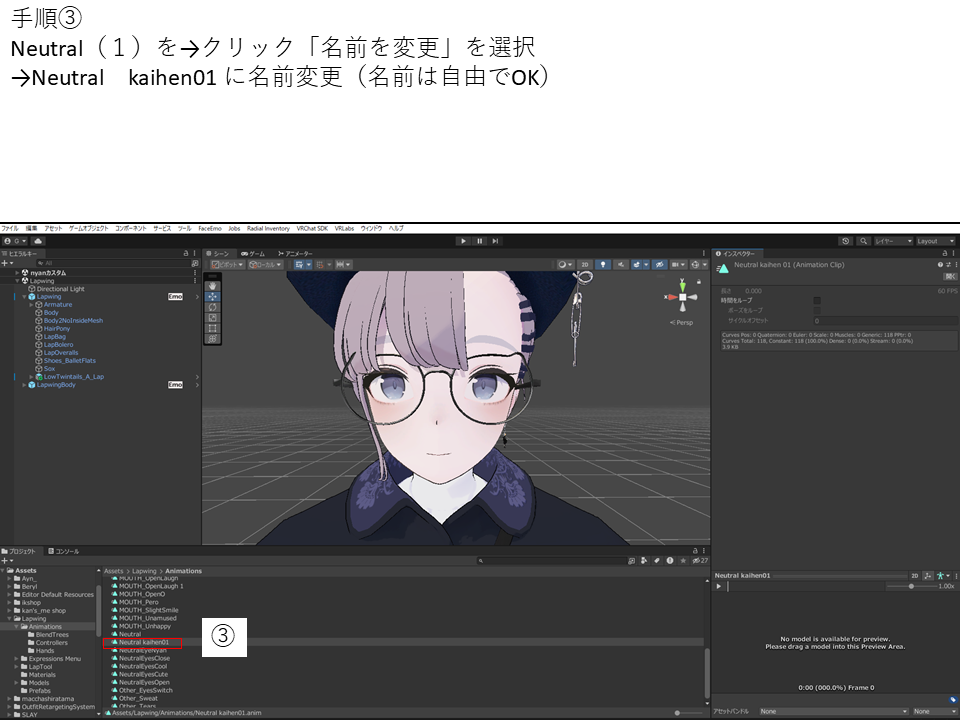960x720 pixels.
Task: Open the Layout dropdown
Action: [935, 241]
